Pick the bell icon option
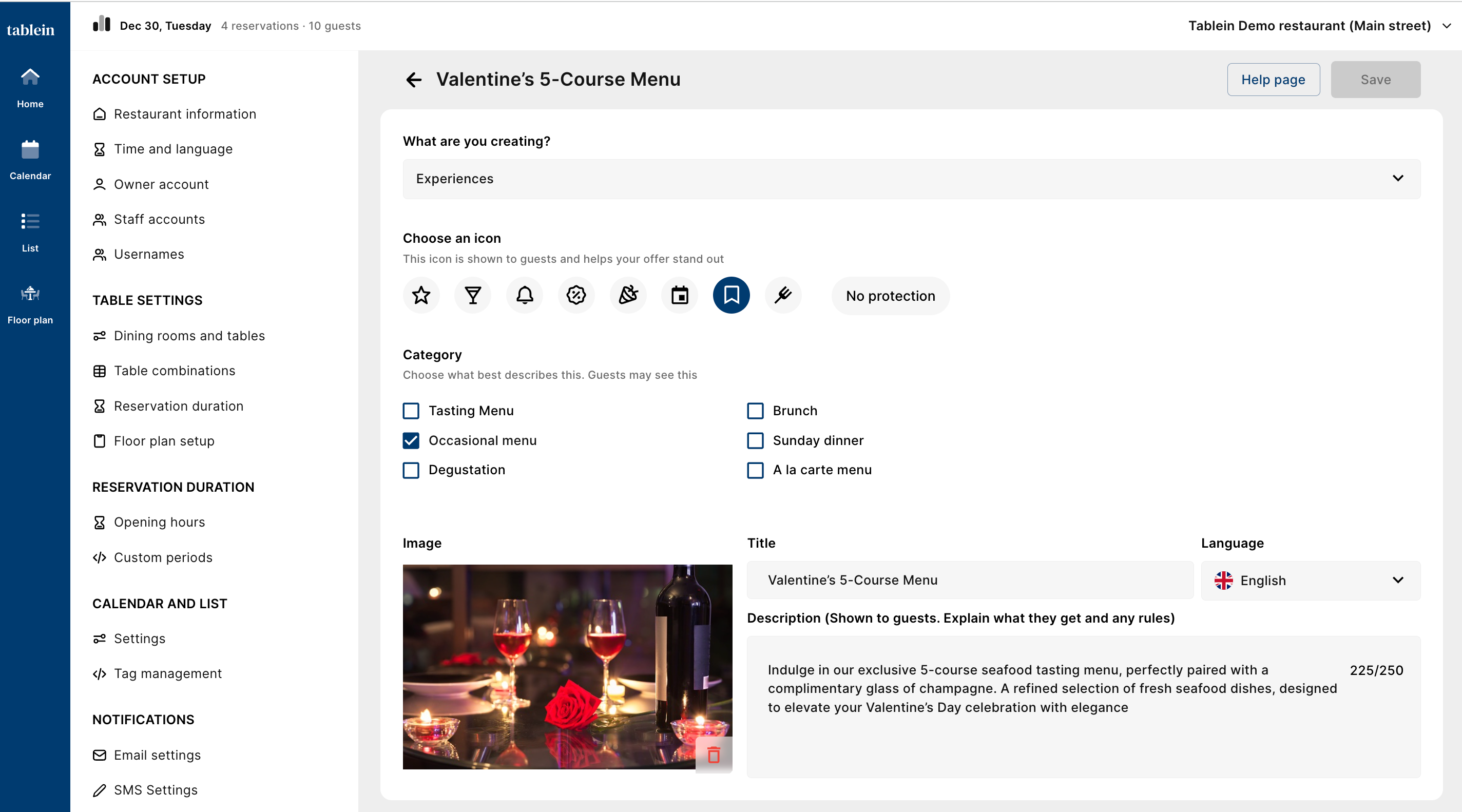Image resolution: width=1462 pixels, height=812 pixels. pyautogui.click(x=525, y=295)
